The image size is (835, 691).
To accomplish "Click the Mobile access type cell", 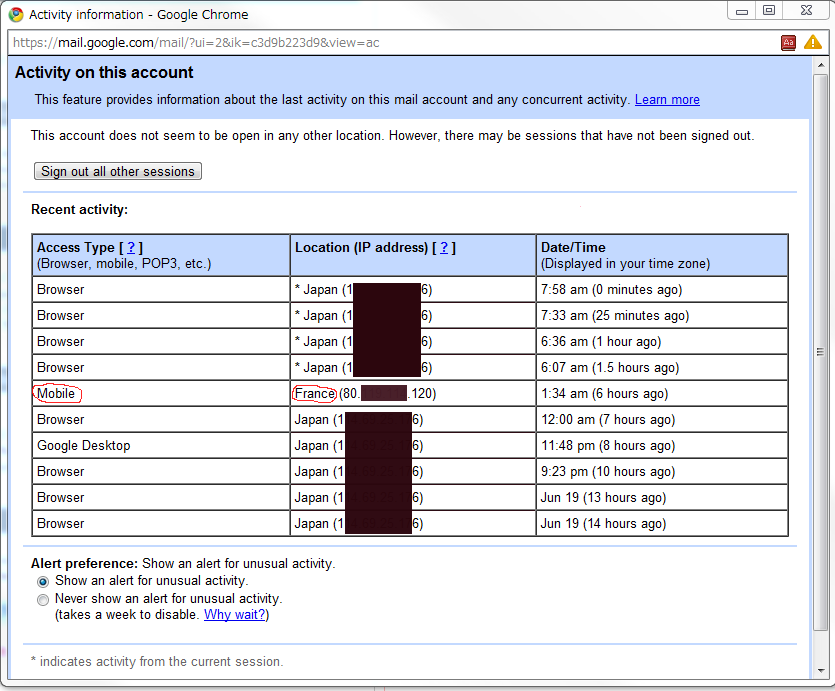I will click(x=161, y=393).
